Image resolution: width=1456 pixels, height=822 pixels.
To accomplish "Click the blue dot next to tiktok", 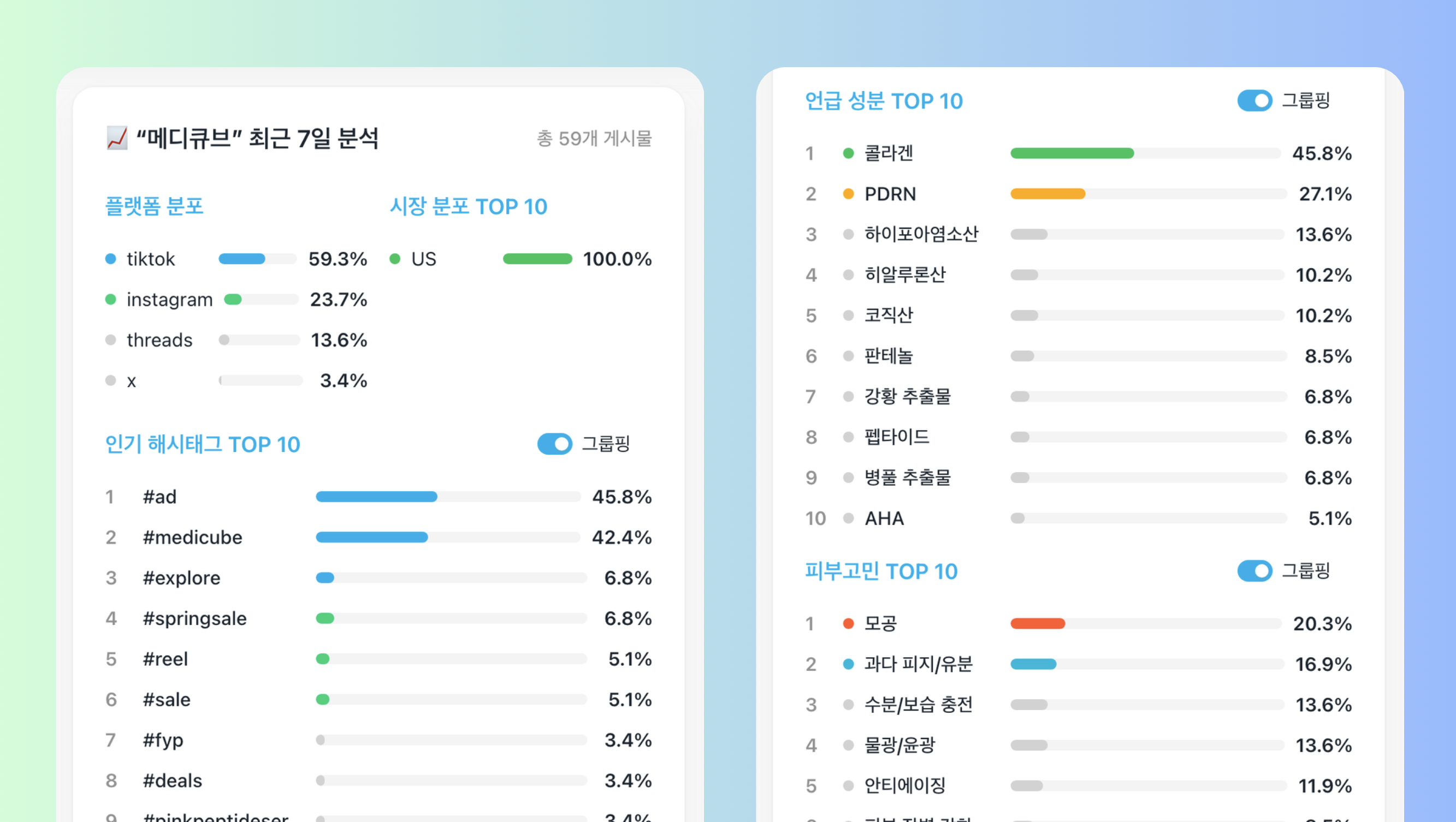I will click(111, 259).
